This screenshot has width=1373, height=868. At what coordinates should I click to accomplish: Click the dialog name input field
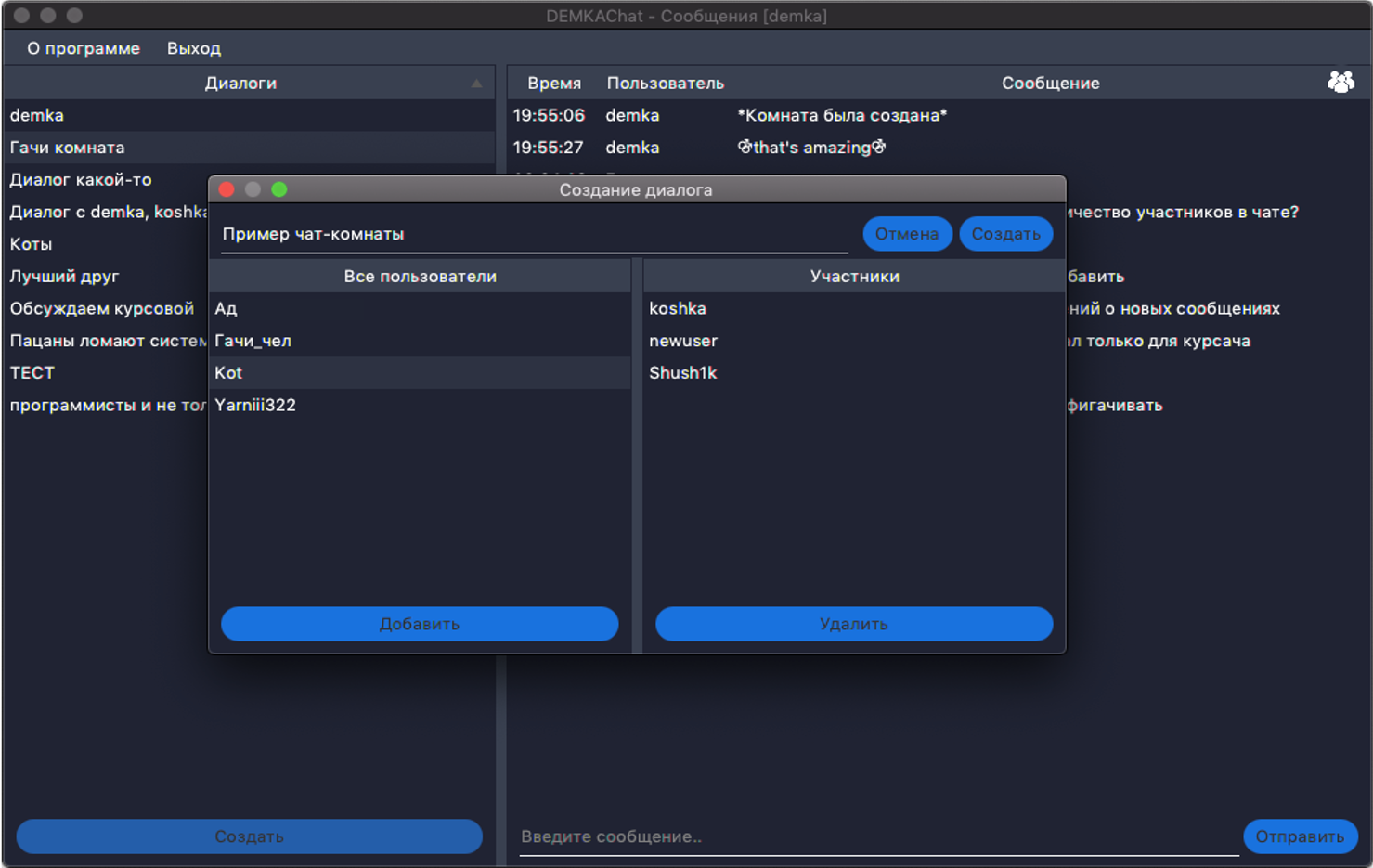[534, 234]
